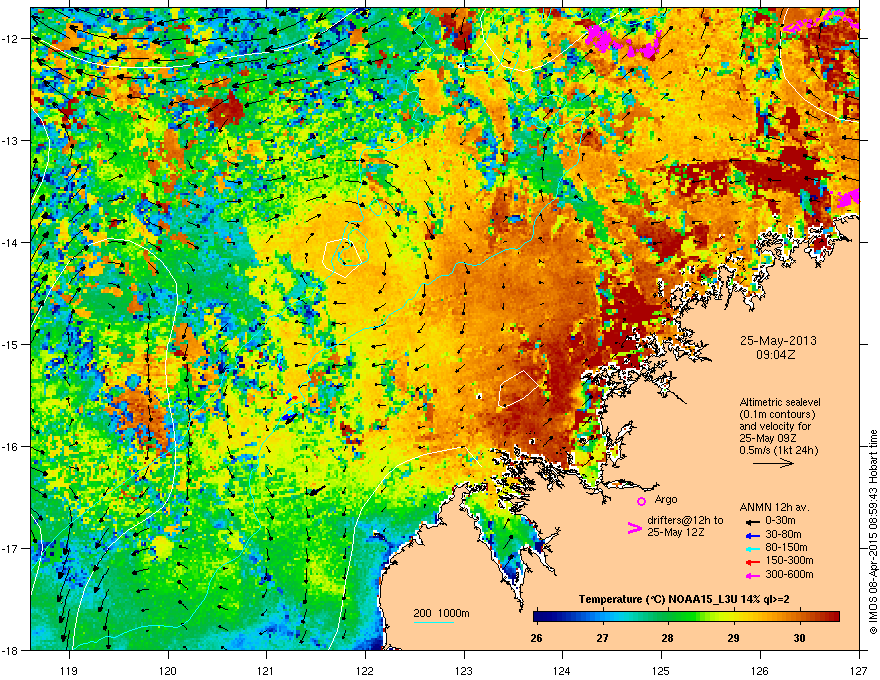This screenshot has height=680, width=880.
Task: Click the 'drifters@12h to' legend label
Action: [x=685, y=521]
